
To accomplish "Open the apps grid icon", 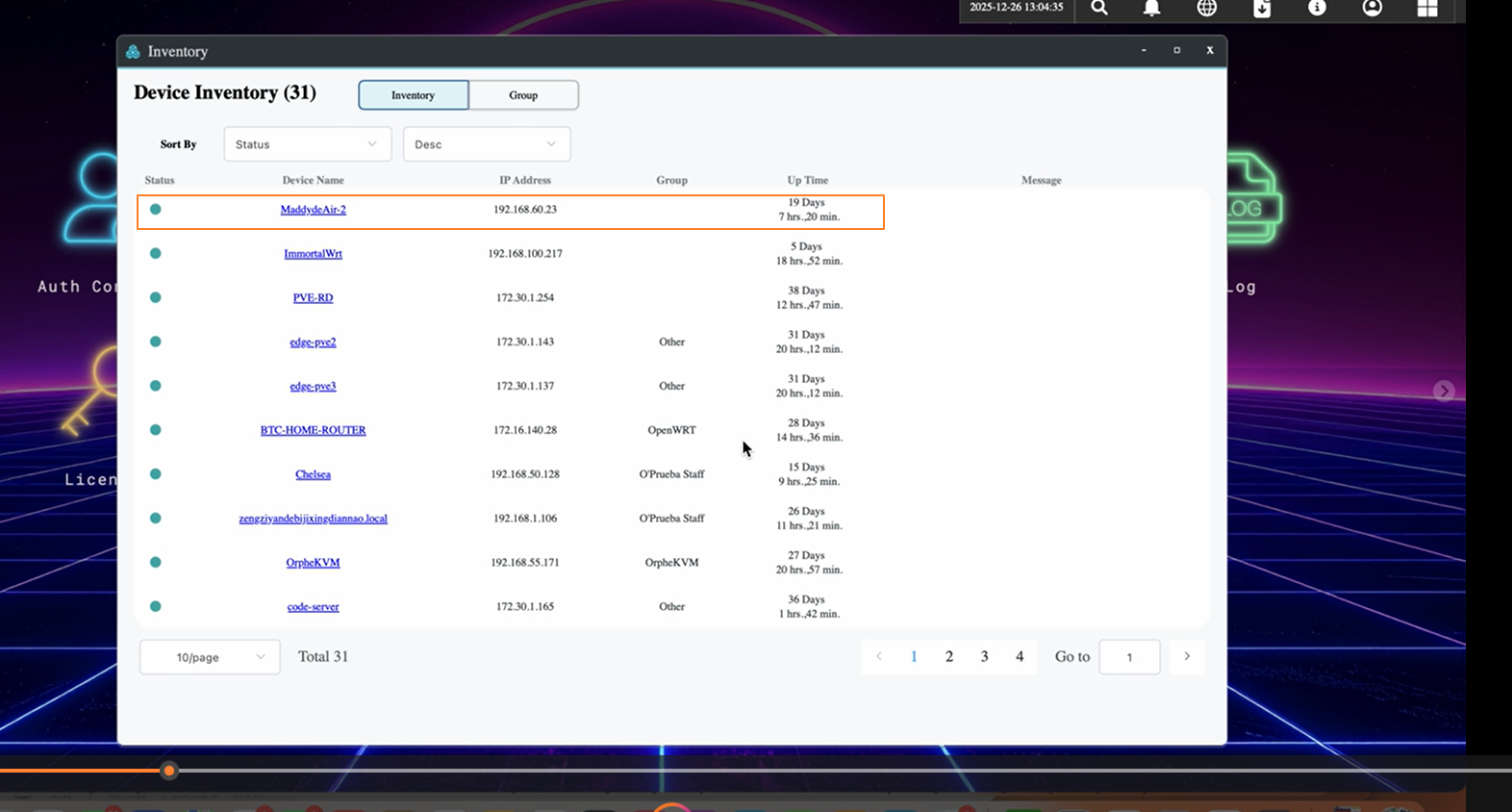I will point(1427,9).
